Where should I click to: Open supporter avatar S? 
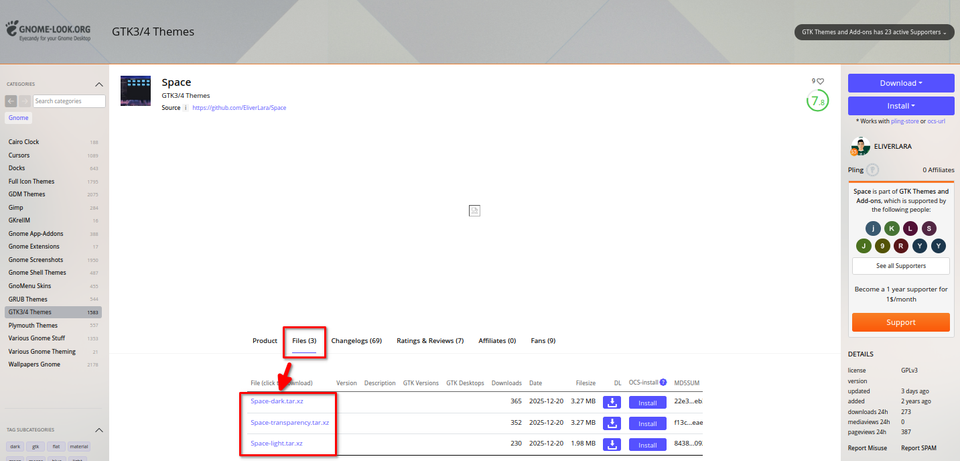[929, 228]
